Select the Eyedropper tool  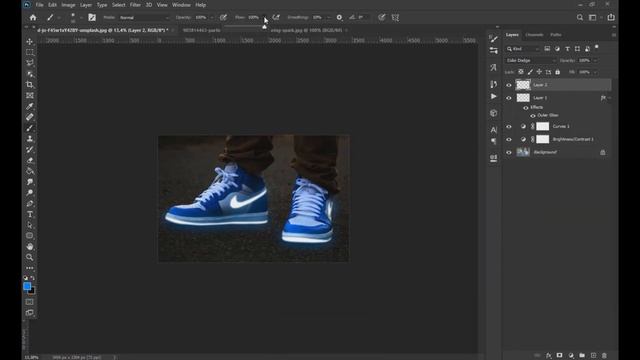click(30, 106)
